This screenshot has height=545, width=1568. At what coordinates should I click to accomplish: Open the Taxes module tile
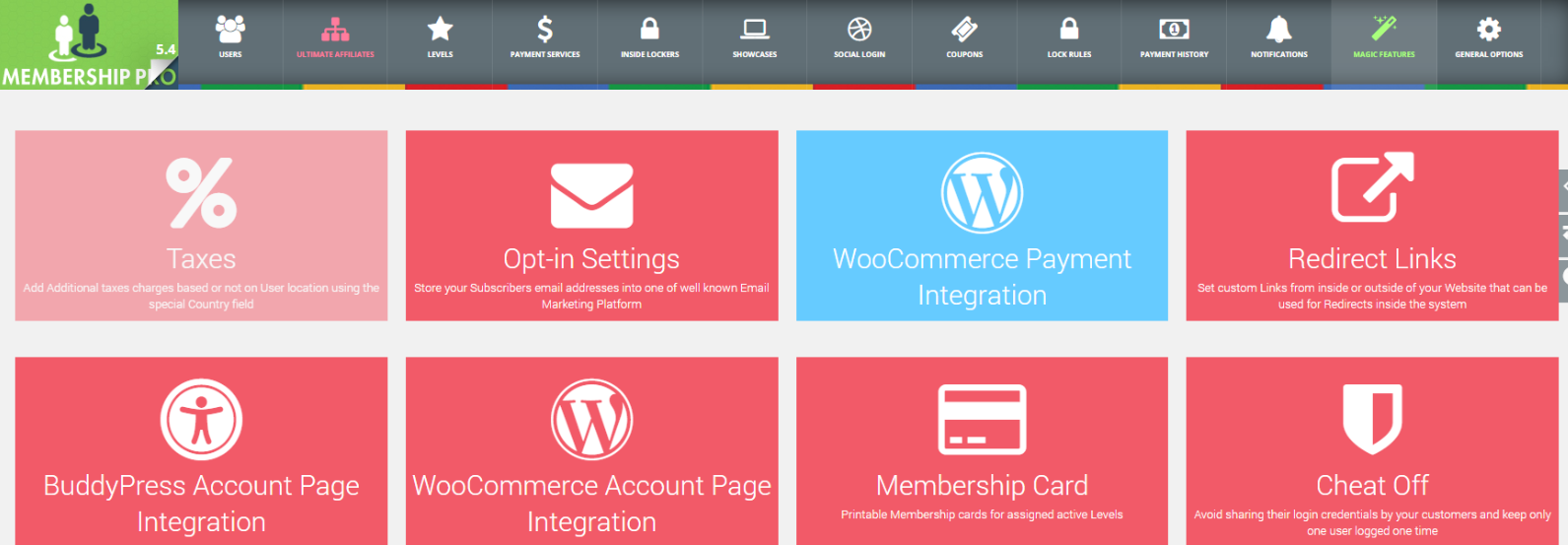tap(201, 226)
